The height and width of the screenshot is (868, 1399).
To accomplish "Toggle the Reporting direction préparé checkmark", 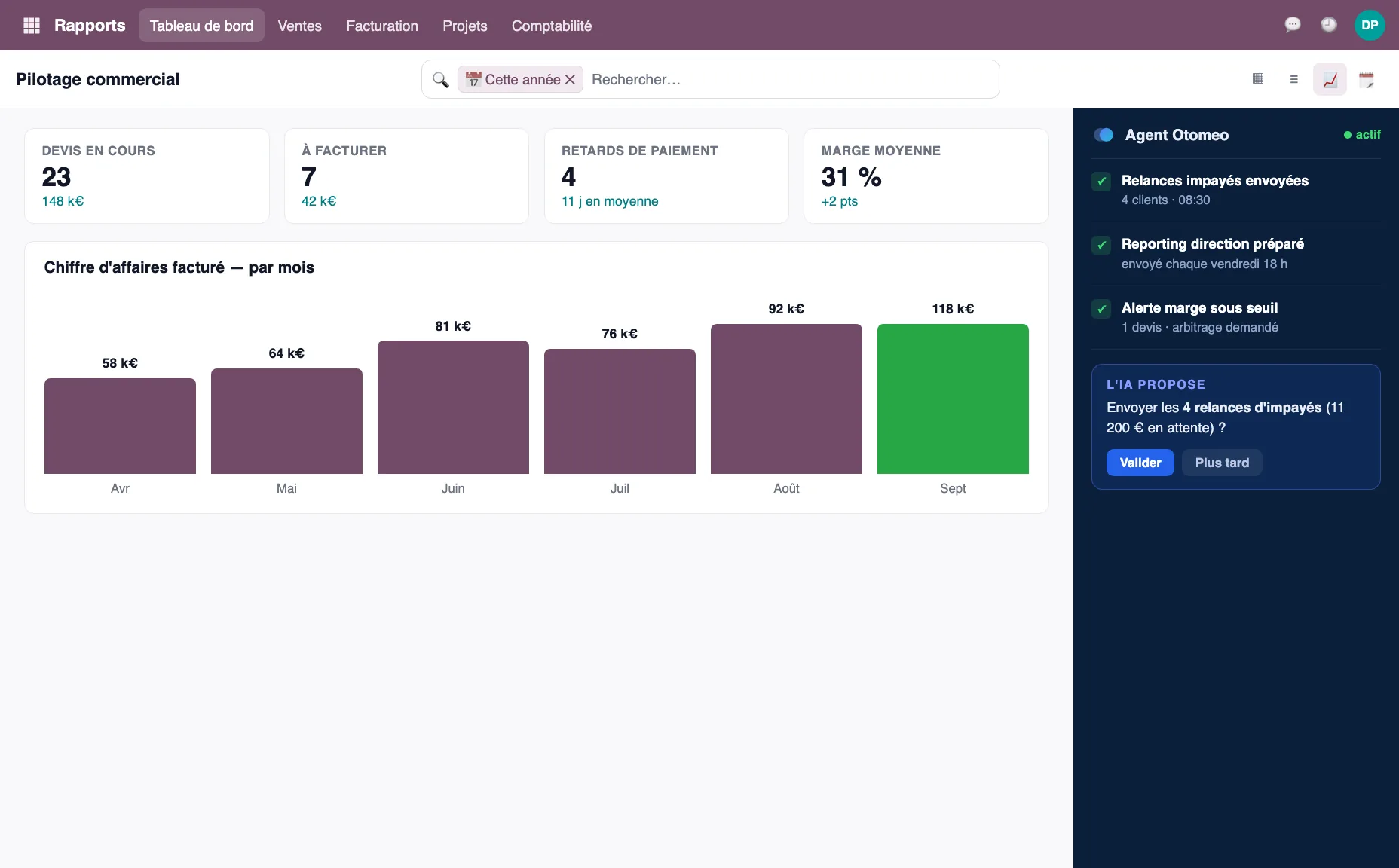I will (x=1101, y=245).
